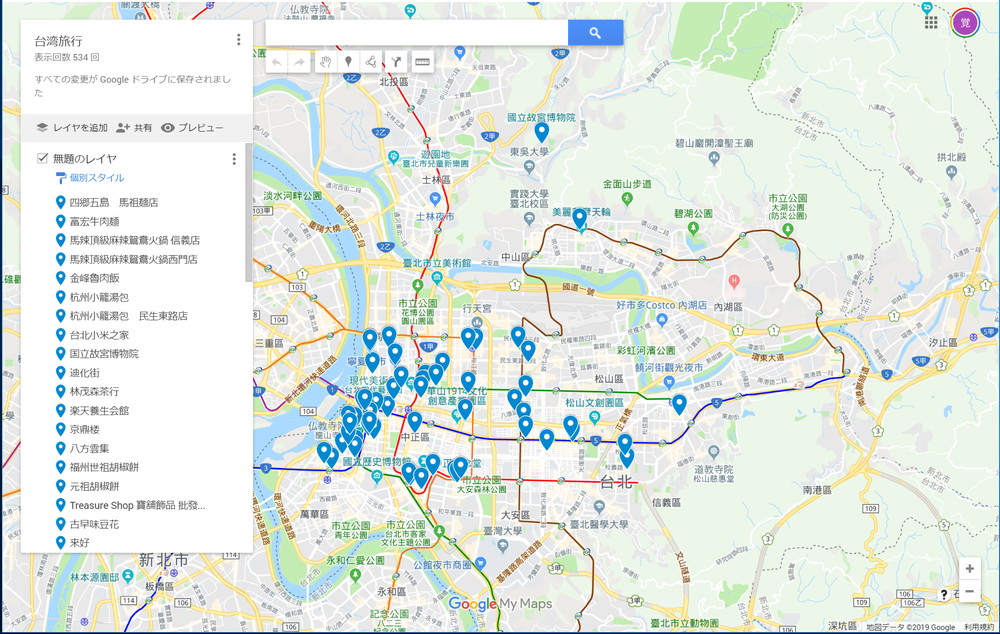1000x634 pixels.
Task: Click the paint roller style icon
Action: [61, 178]
